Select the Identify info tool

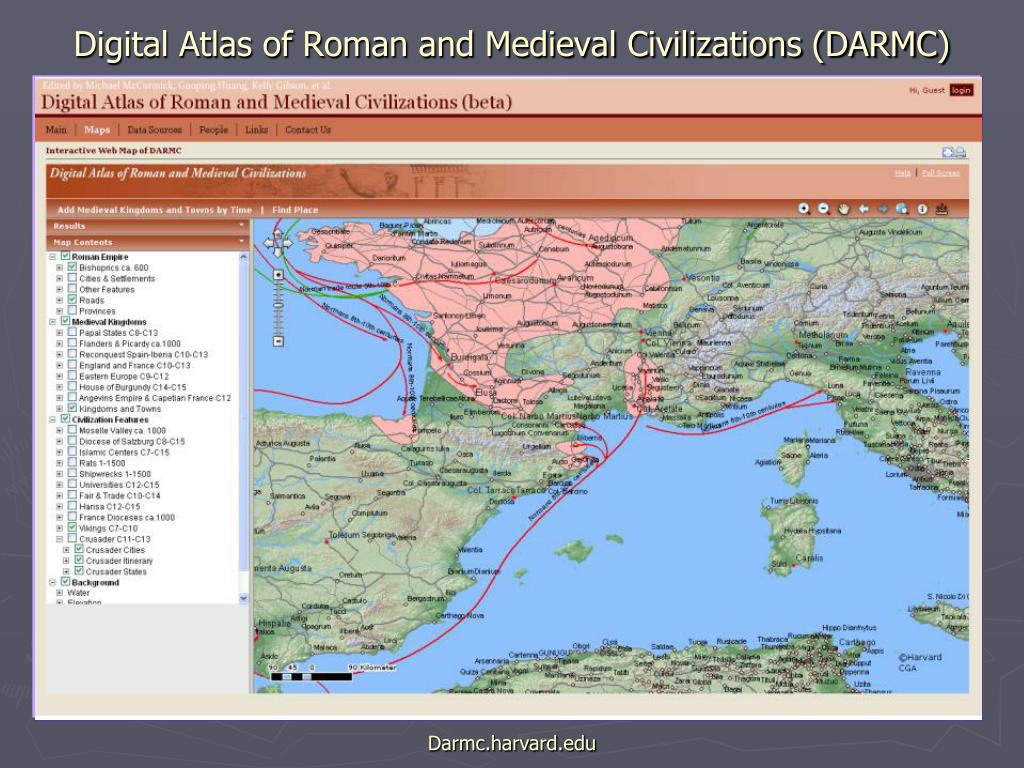[x=922, y=209]
